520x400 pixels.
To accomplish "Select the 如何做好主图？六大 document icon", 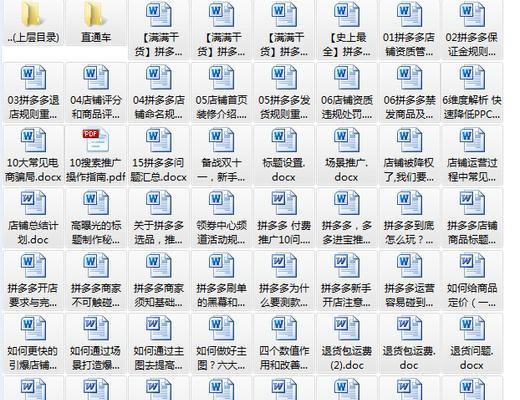I will [x=221, y=328].
